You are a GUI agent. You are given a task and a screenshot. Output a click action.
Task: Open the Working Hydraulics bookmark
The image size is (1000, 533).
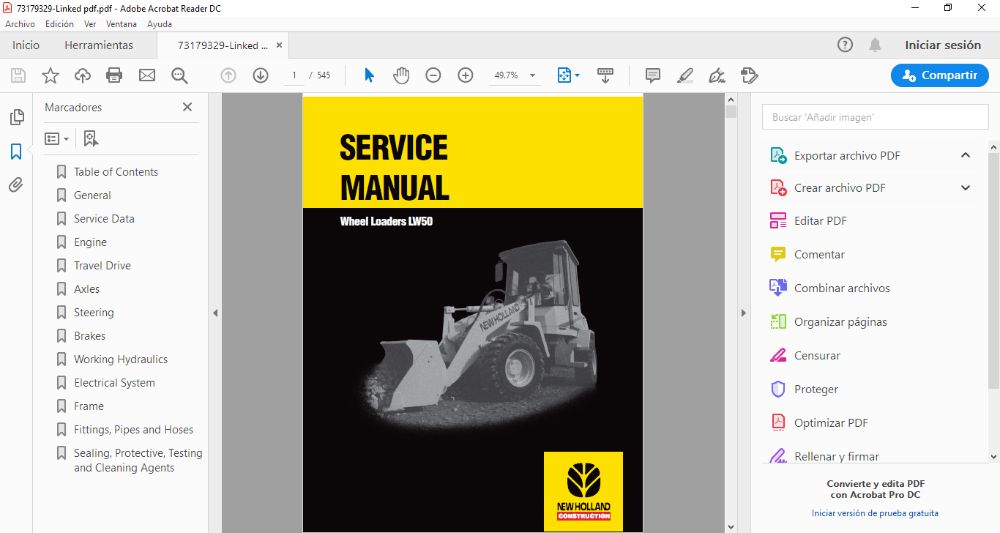click(x=120, y=359)
